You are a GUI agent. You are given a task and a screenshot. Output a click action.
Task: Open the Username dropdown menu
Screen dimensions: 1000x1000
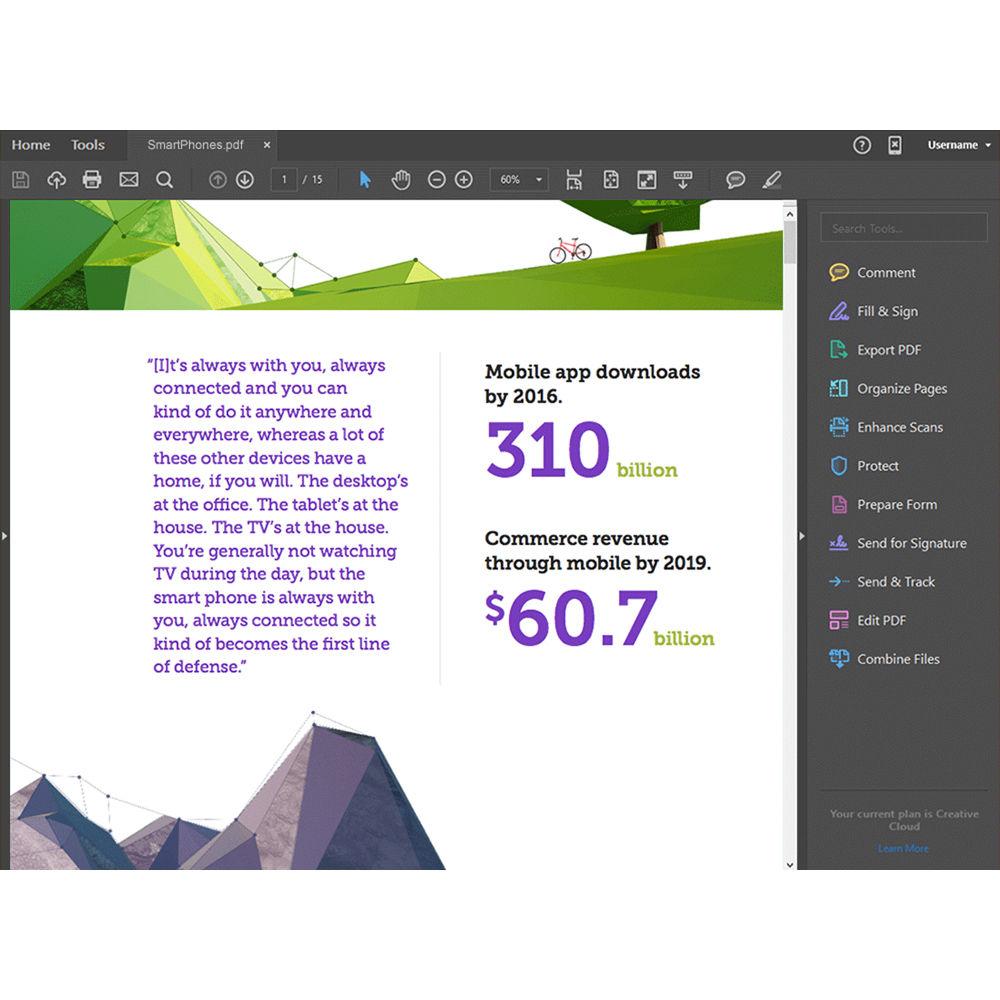pyautogui.click(x=958, y=145)
